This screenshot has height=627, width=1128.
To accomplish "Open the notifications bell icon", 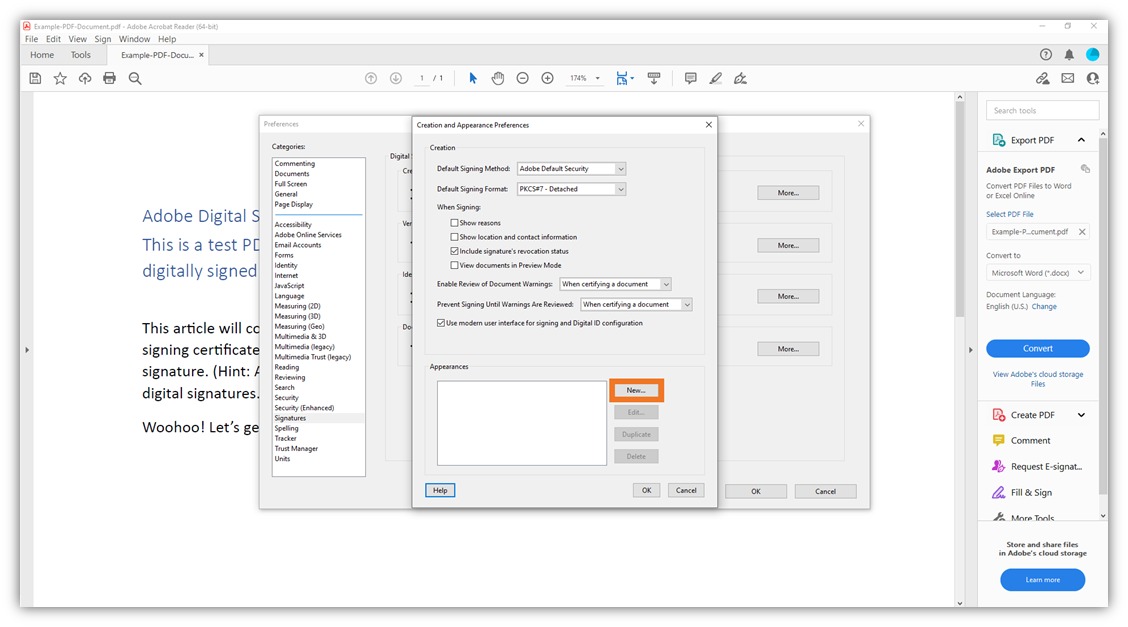I will 1069,55.
